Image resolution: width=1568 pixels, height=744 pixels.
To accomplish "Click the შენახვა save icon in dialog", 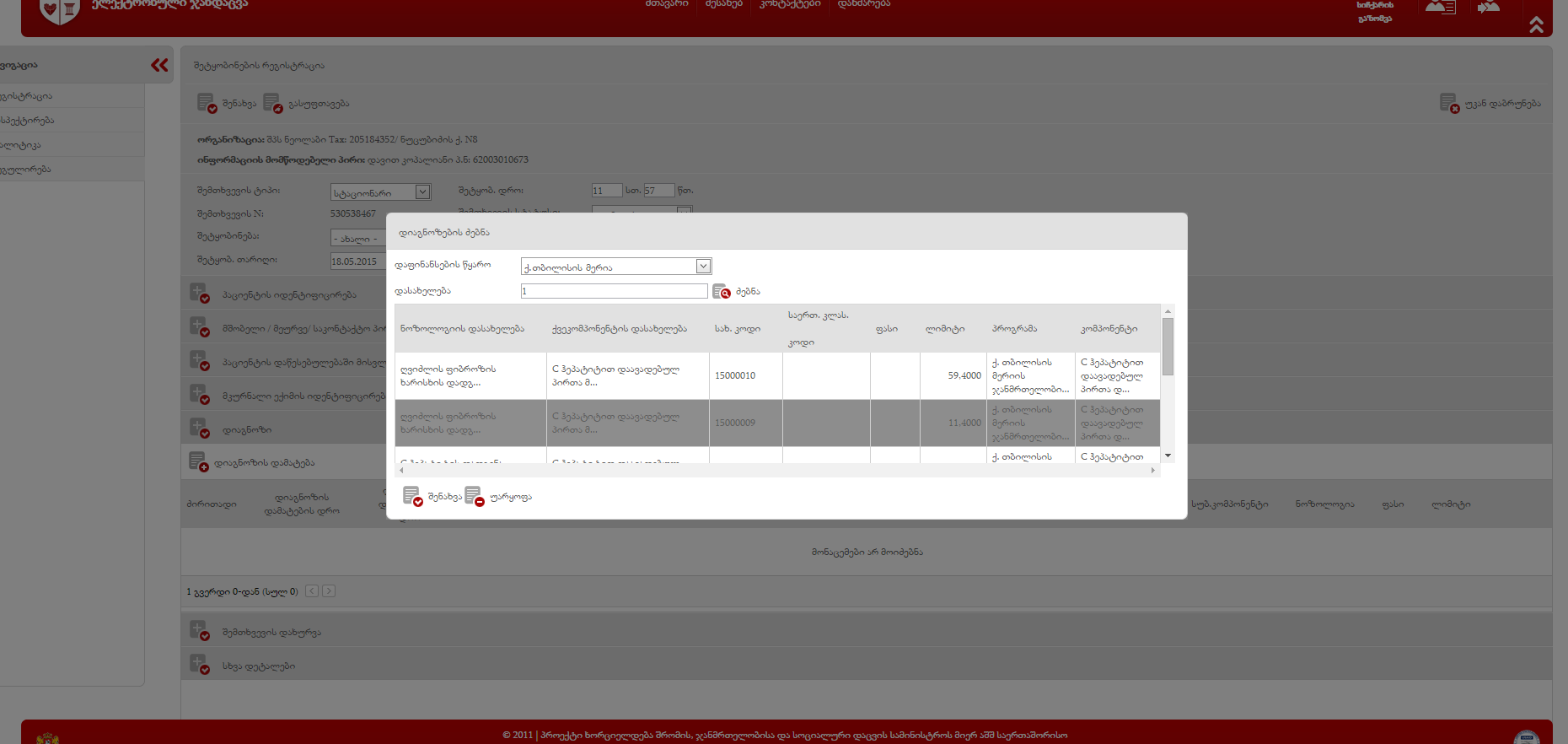I will coord(411,496).
